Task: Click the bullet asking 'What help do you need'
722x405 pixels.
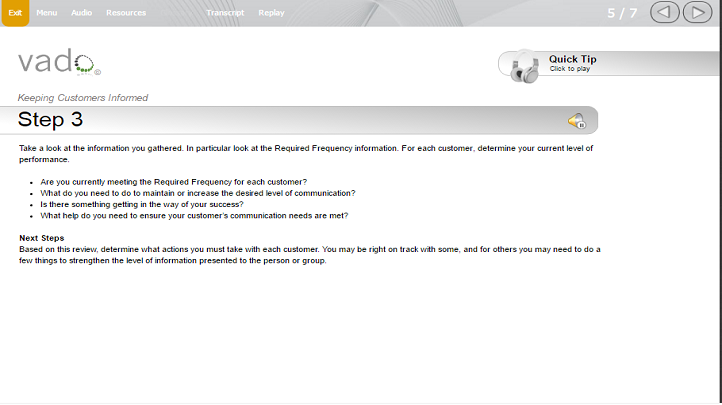Action: click(194, 215)
